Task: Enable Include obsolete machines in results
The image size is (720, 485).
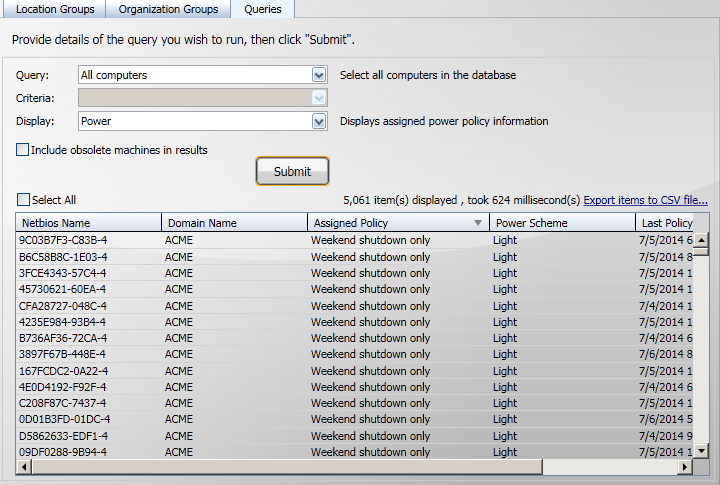Action: 23,150
